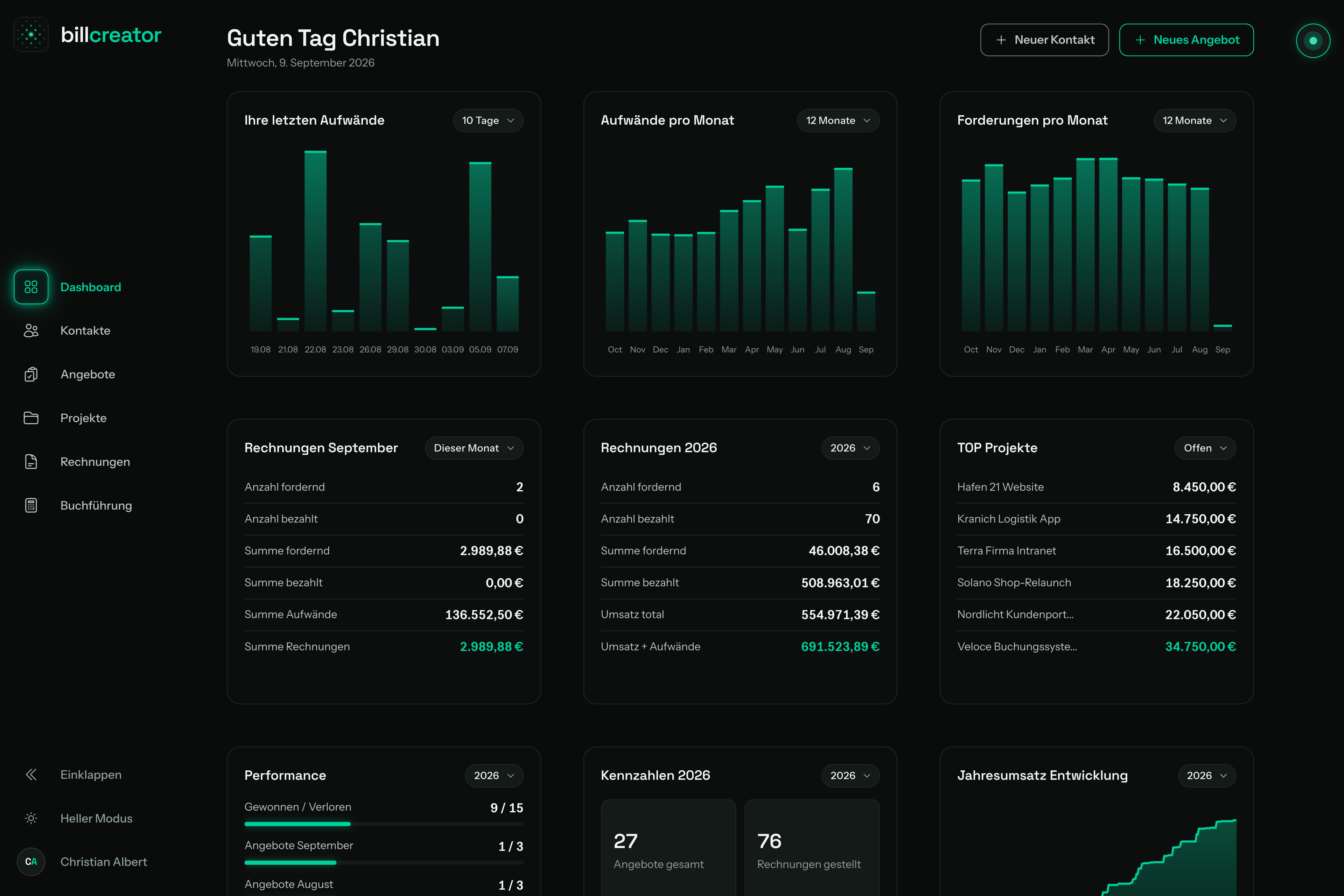Click the 46.008,38 € Summe fordernd value
Image resolution: width=1344 pixels, height=896 pixels.
click(844, 551)
